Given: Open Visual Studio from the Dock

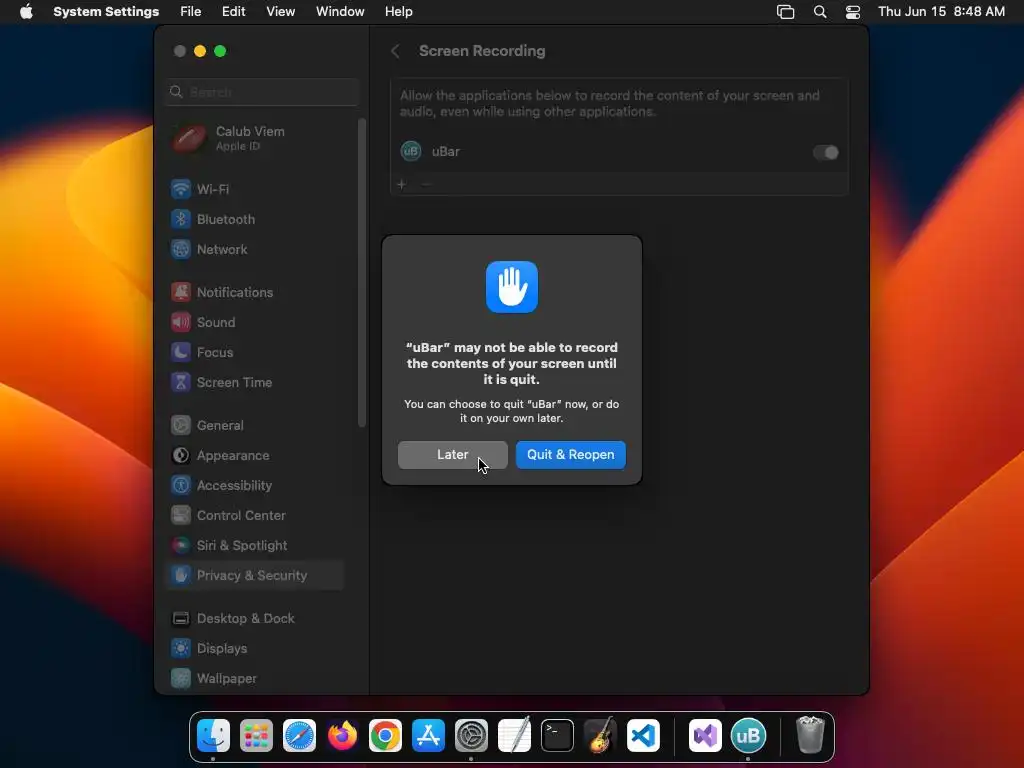Looking at the screenshot, I should [705, 735].
